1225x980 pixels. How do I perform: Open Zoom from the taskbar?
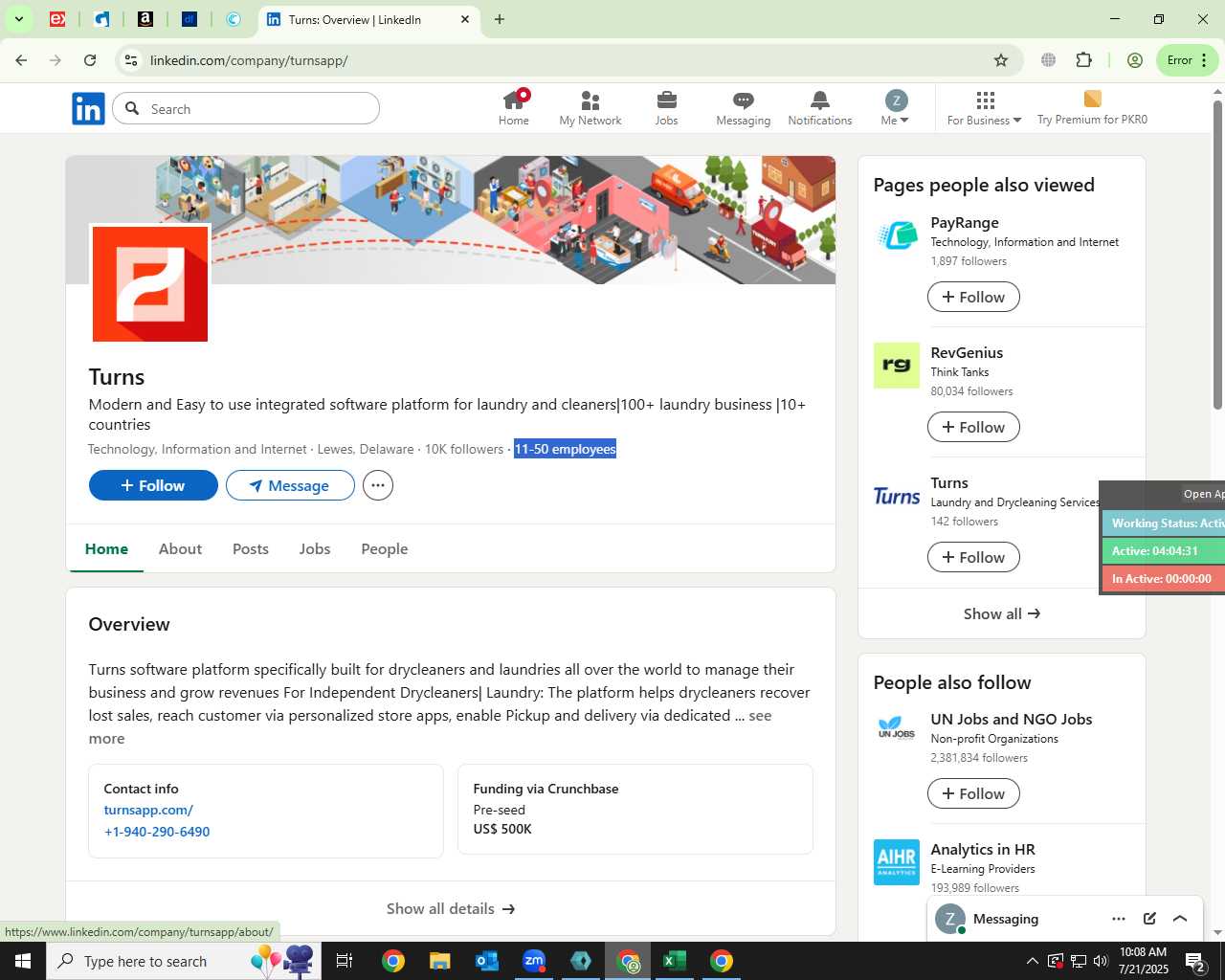point(534,961)
